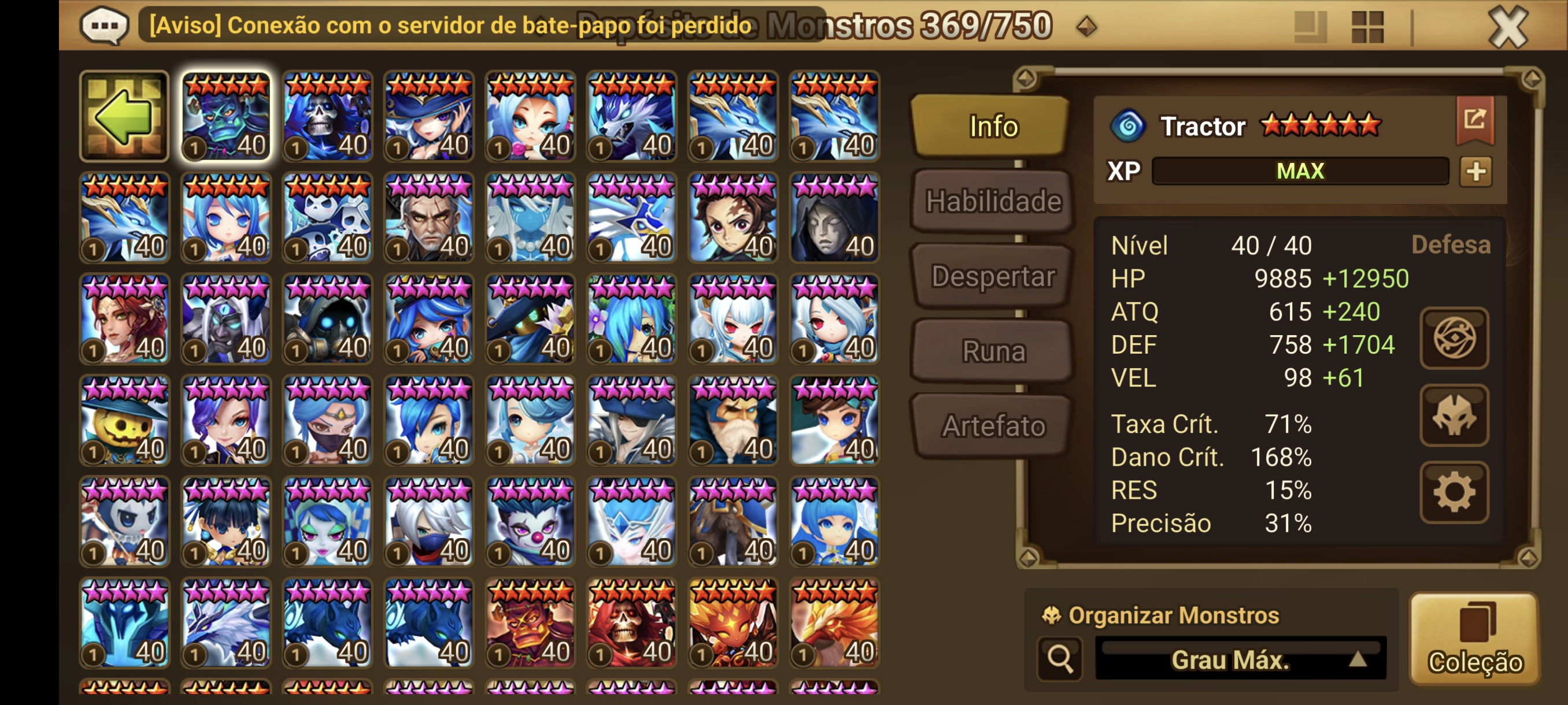The height and width of the screenshot is (705, 1568).
Task: Switch to the four-square grid view
Action: [x=1367, y=27]
